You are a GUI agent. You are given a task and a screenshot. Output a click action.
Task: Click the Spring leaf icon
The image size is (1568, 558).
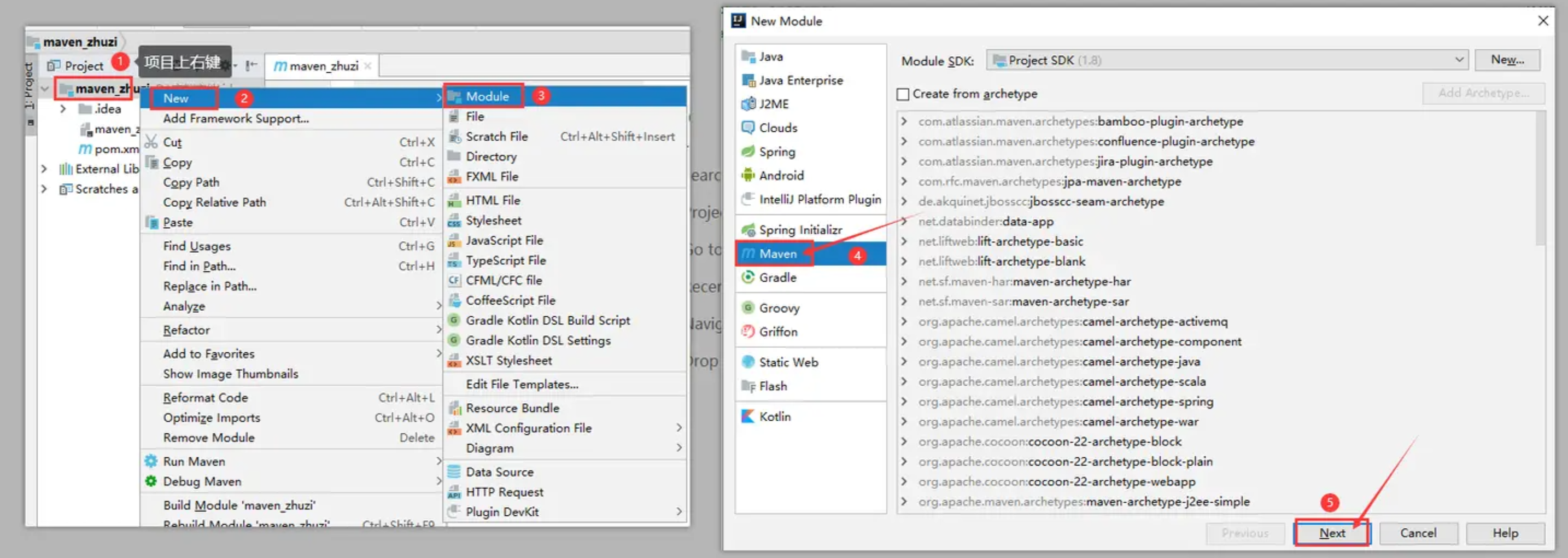pos(748,151)
